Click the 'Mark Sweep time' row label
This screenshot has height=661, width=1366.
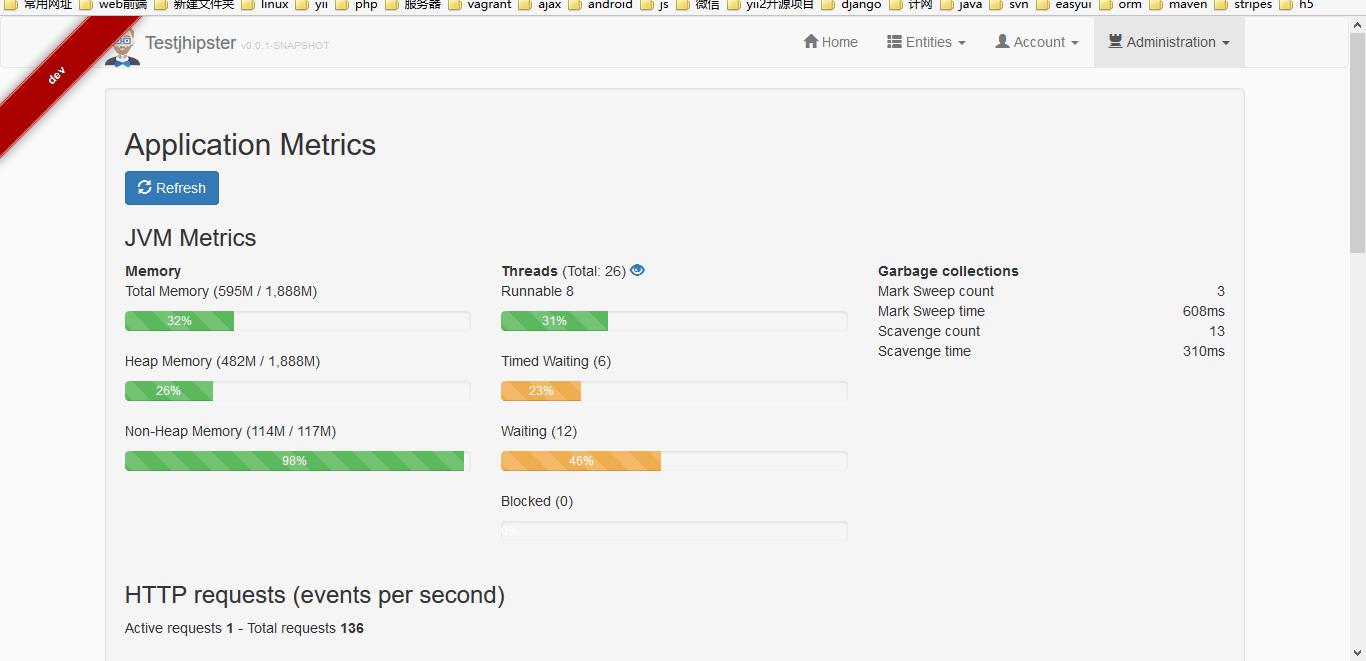(931, 311)
